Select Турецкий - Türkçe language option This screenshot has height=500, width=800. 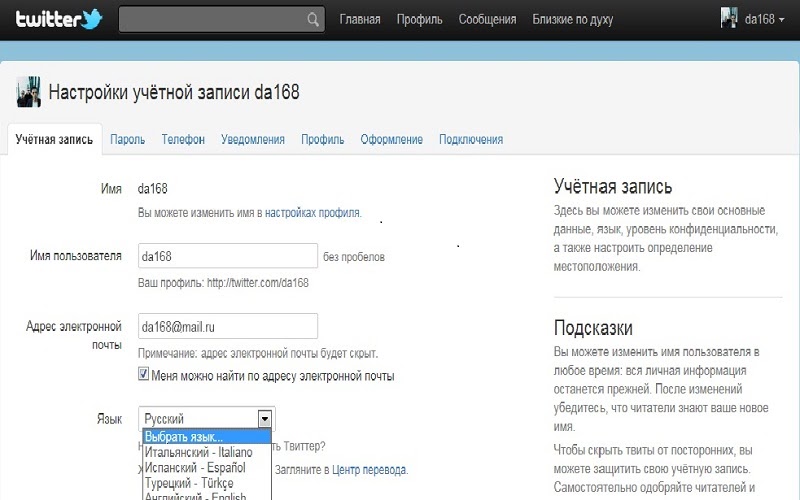207,483
